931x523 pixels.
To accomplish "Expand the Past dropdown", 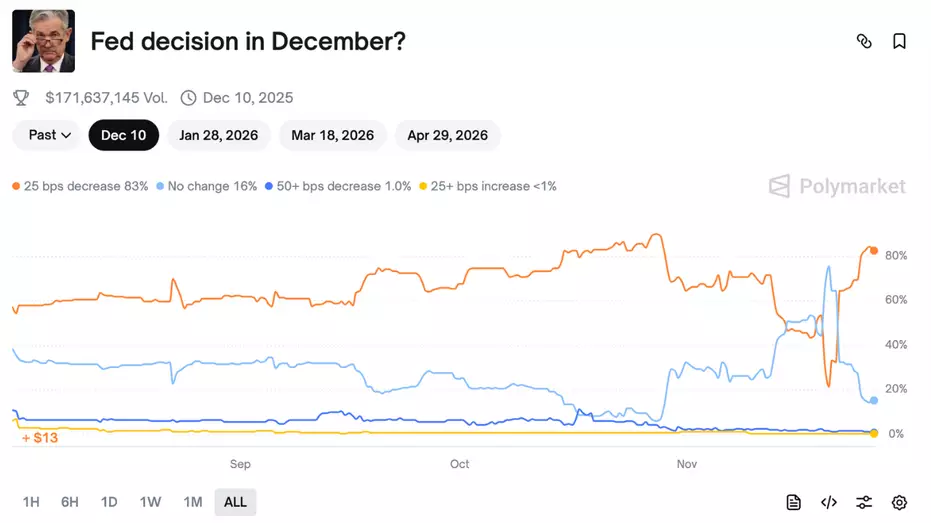I will (x=49, y=135).
